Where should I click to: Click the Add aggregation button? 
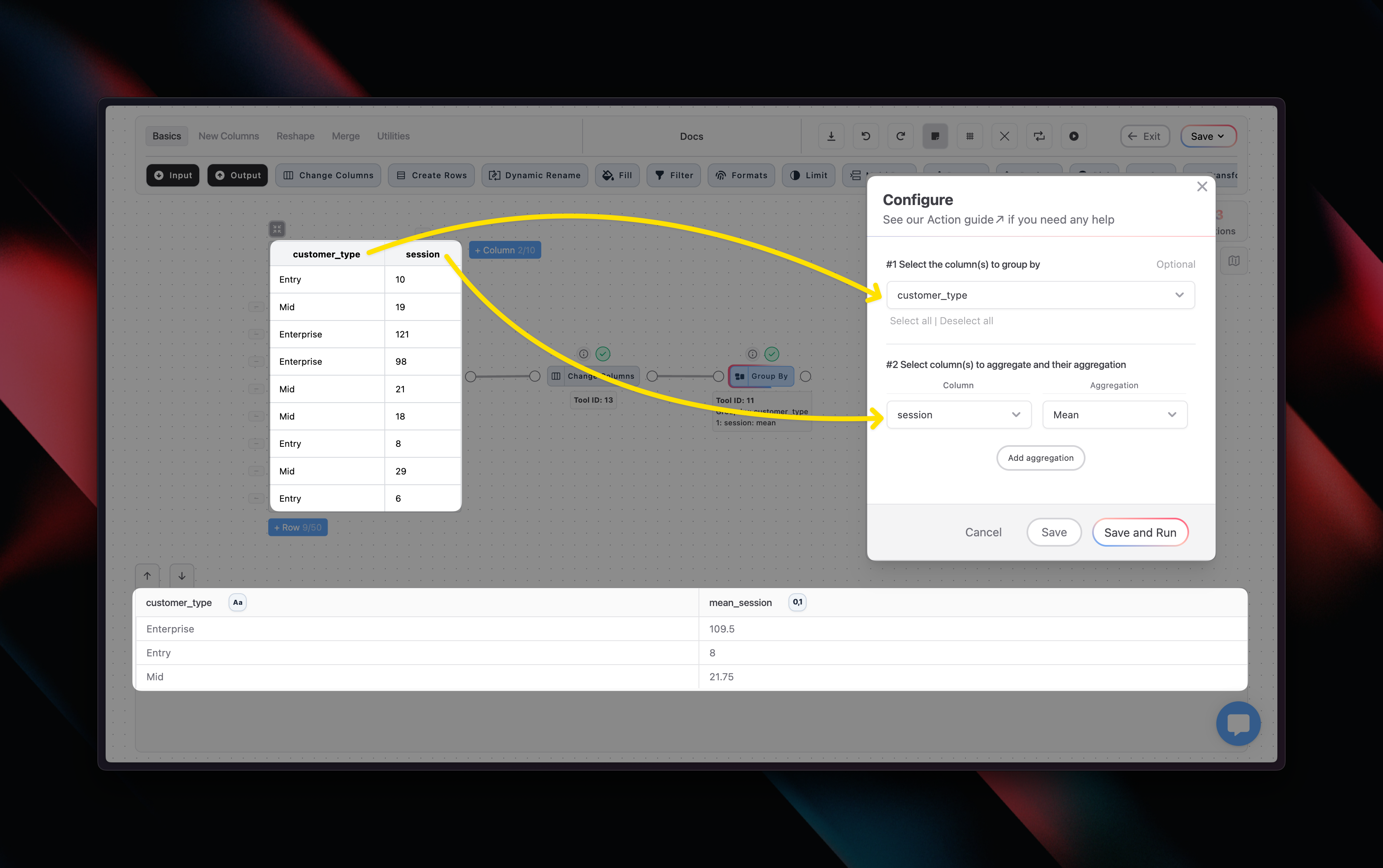(1040, 458)
